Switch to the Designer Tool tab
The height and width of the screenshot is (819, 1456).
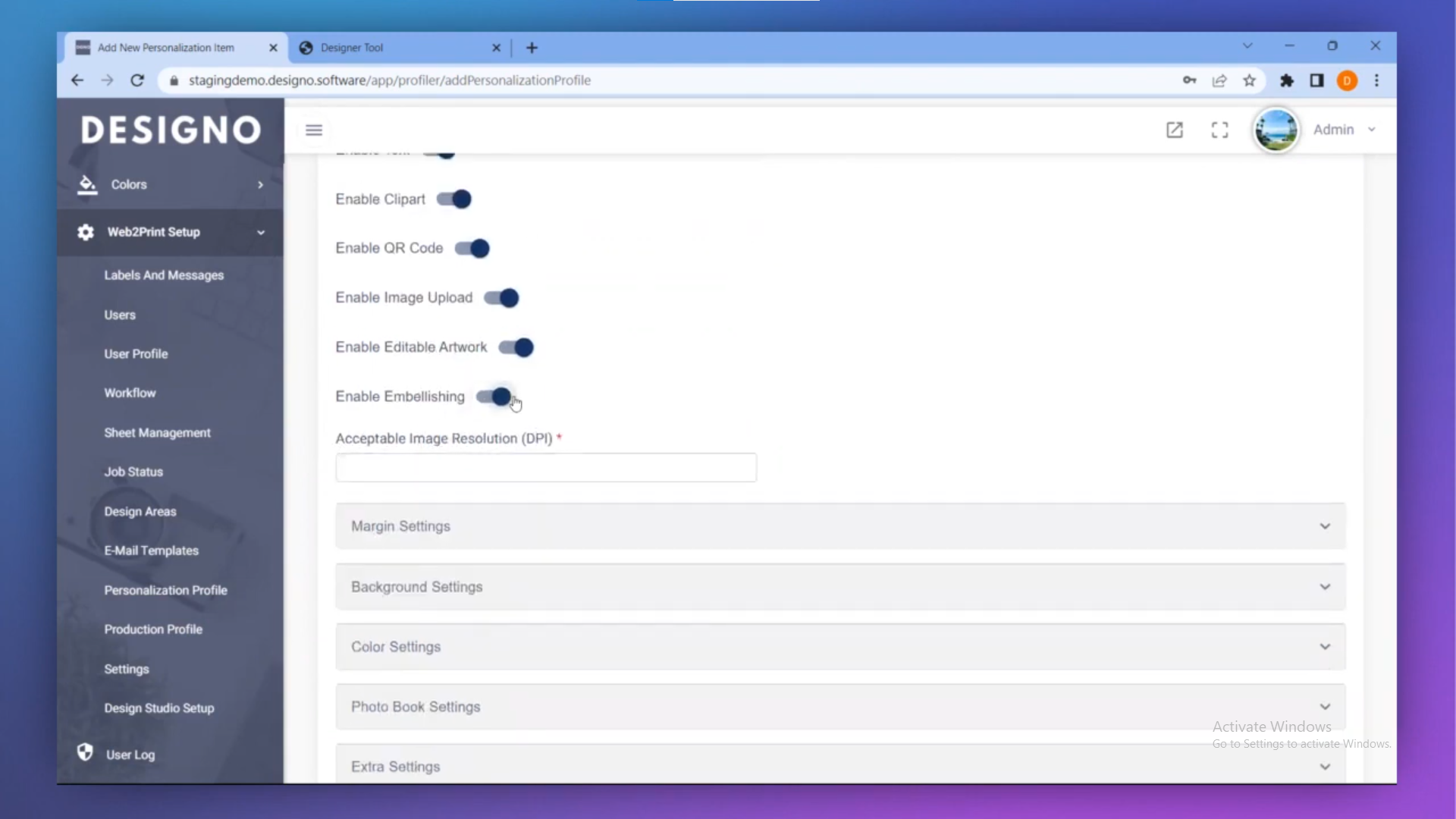(x=352, y=48)
